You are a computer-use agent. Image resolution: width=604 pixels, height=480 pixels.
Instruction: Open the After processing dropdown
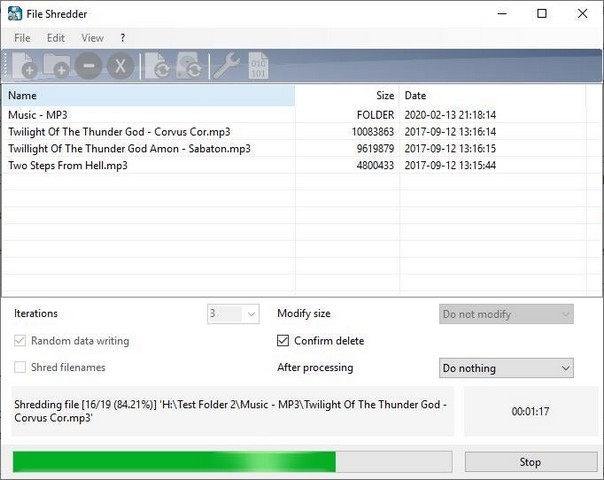click(x=506, y=368)
